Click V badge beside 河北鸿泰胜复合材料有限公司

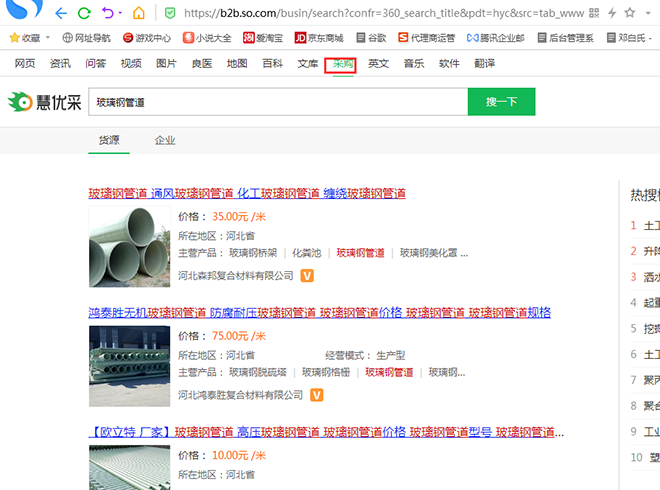[317, 395]
